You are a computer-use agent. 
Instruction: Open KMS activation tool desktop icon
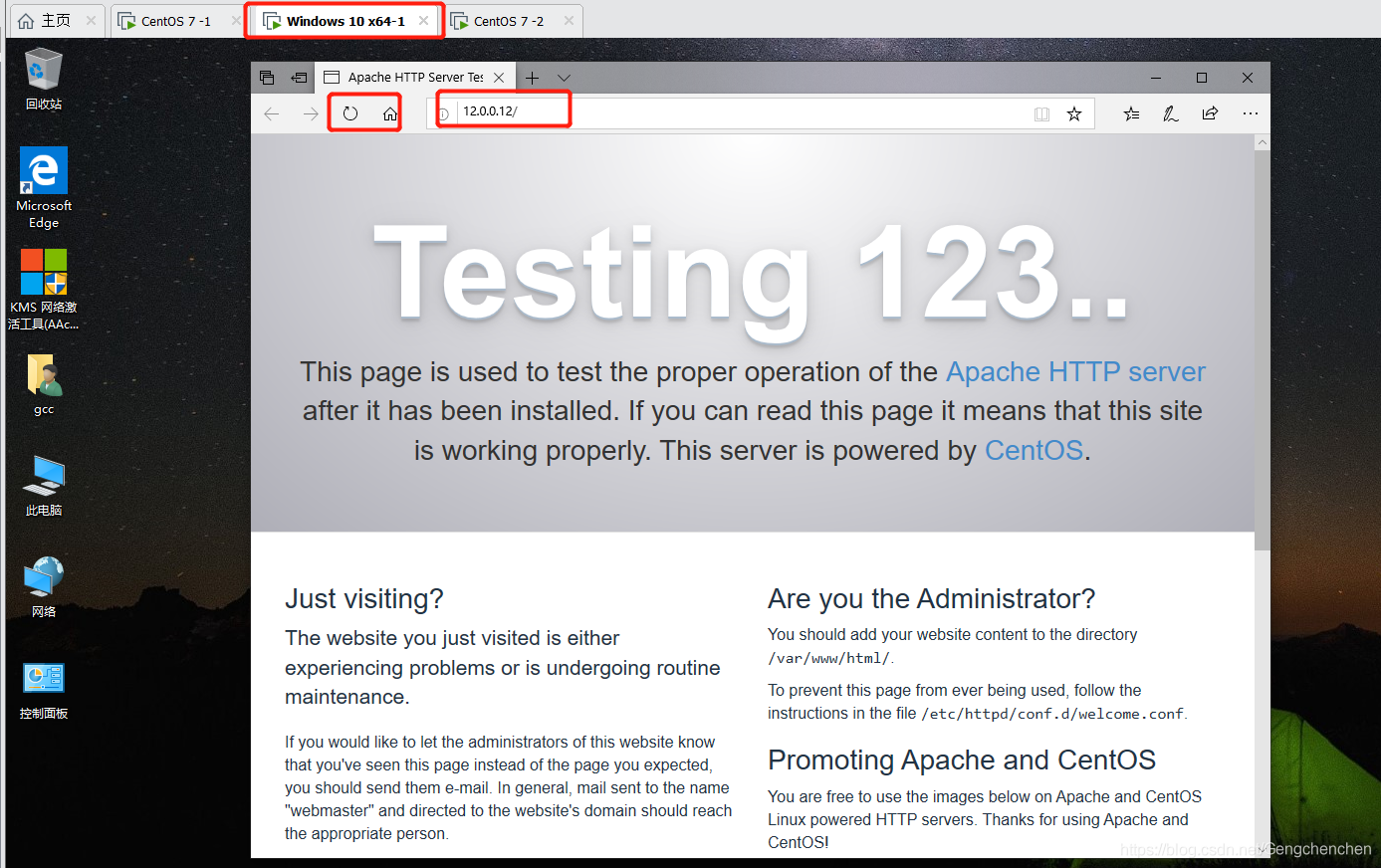coord(44,289)
